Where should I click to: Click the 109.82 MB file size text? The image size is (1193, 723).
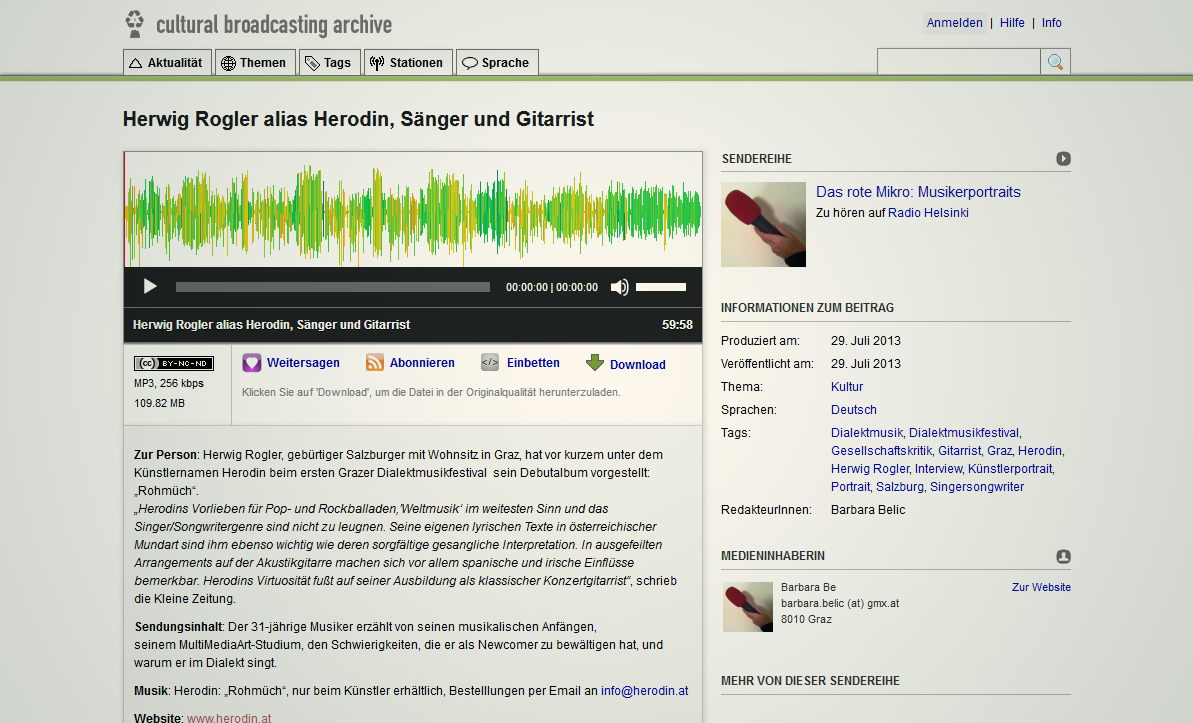click(x=159, y=403)
